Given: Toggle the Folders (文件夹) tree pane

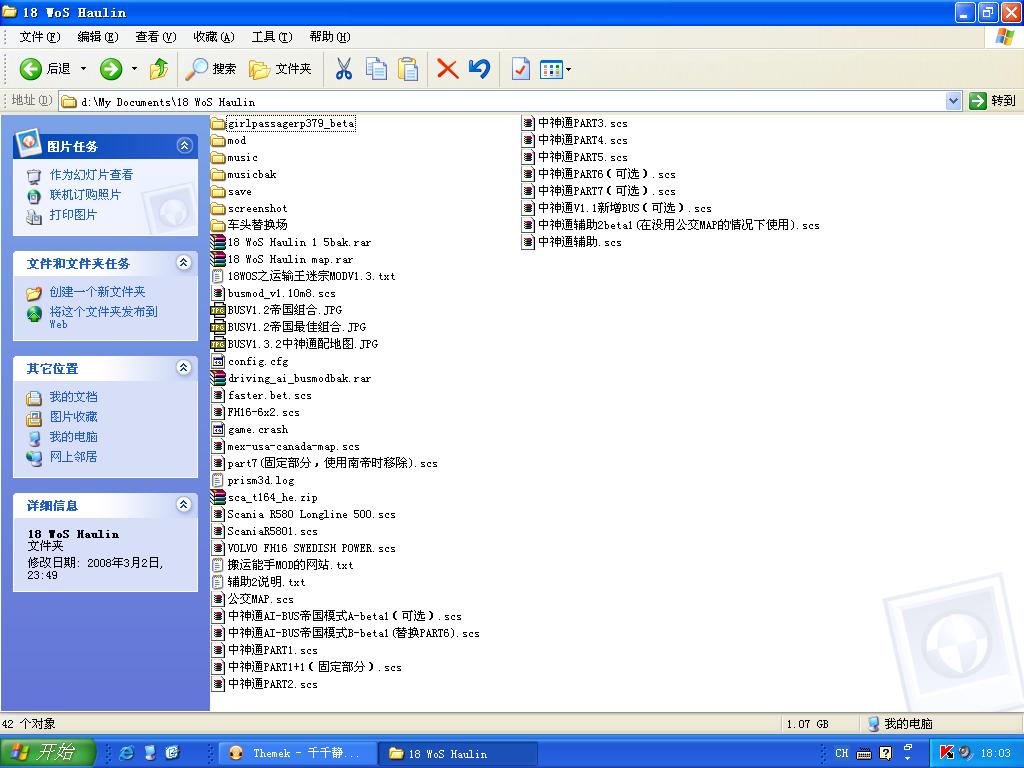Looking at the screenshot, I should click(x=281, y=69).
